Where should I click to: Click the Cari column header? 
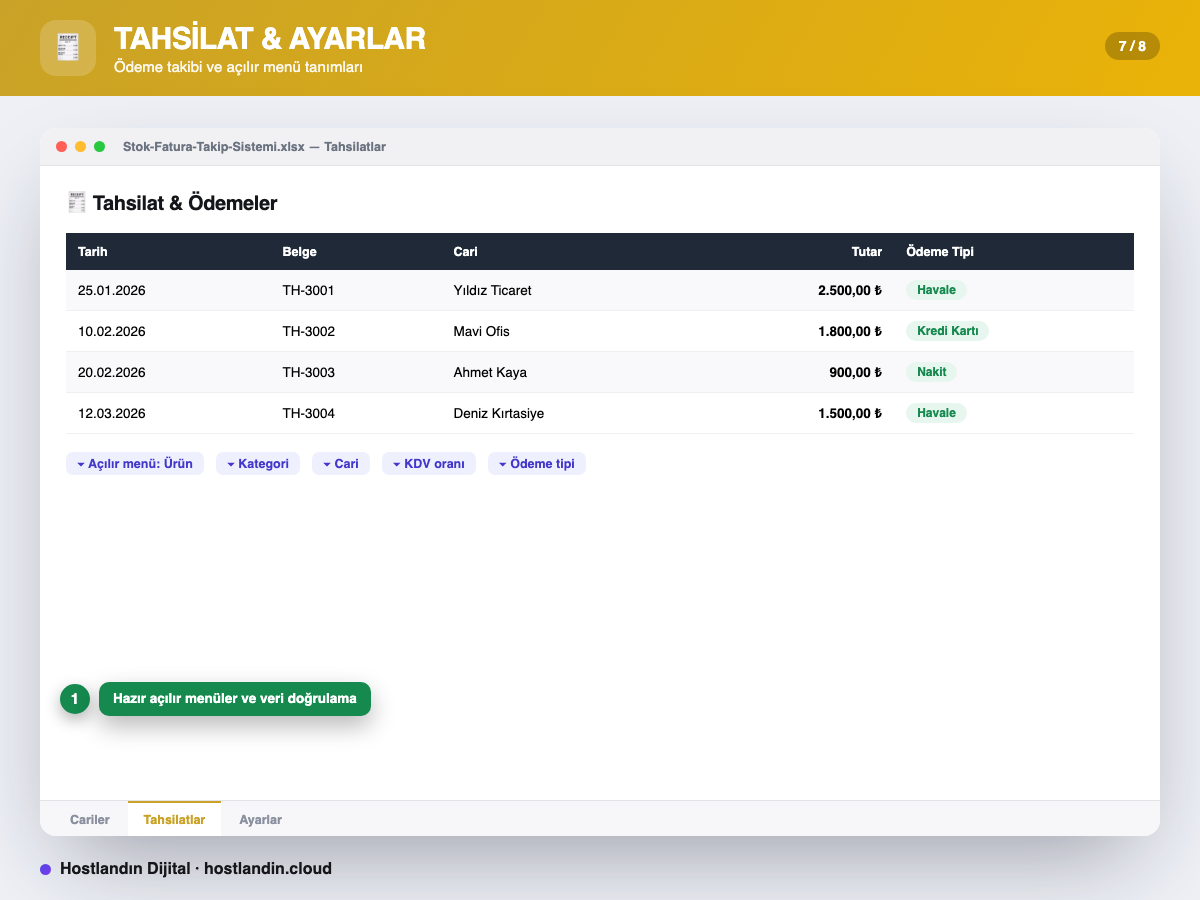[x=465, y=252]
